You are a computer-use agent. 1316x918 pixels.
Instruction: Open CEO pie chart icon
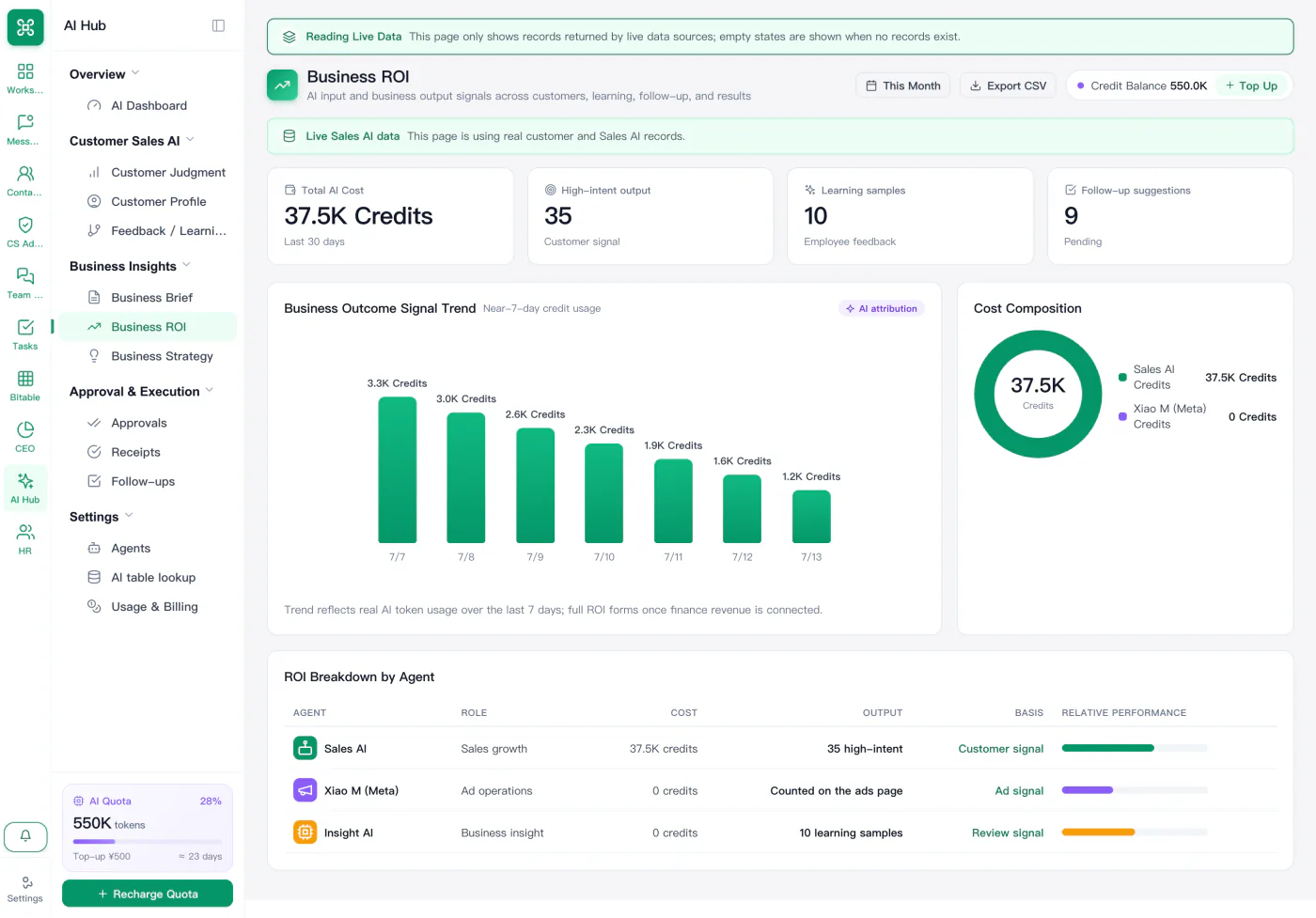pyautogui.click(x=25, y=437)
